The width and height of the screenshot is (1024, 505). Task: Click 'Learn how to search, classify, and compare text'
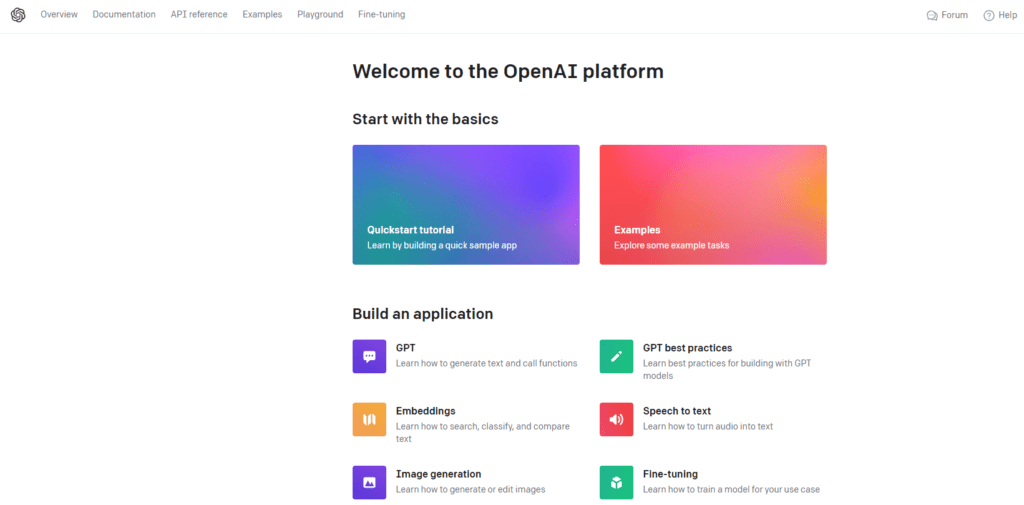pos(483,432)
